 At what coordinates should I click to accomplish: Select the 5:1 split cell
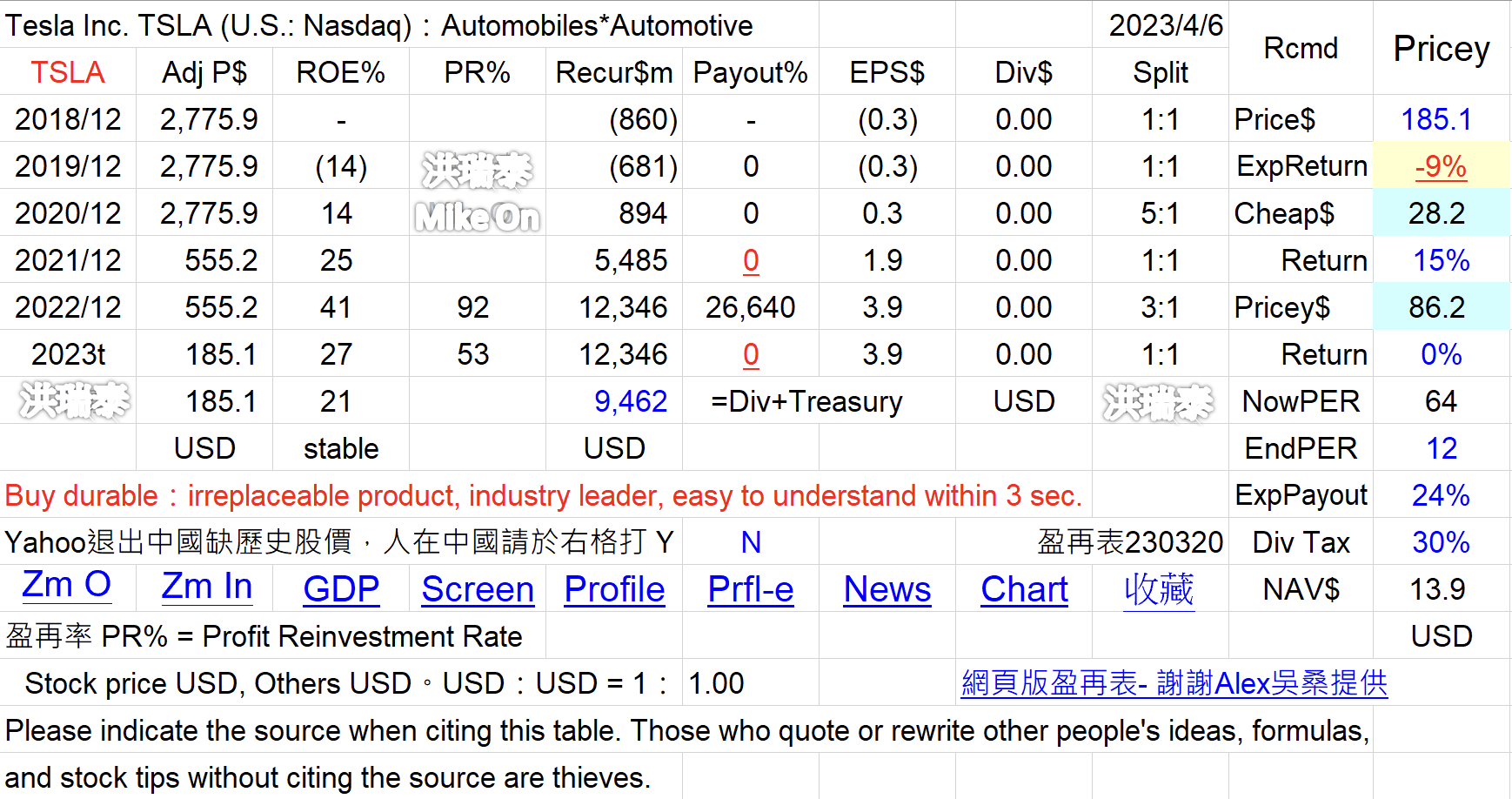pos(1161,213)
